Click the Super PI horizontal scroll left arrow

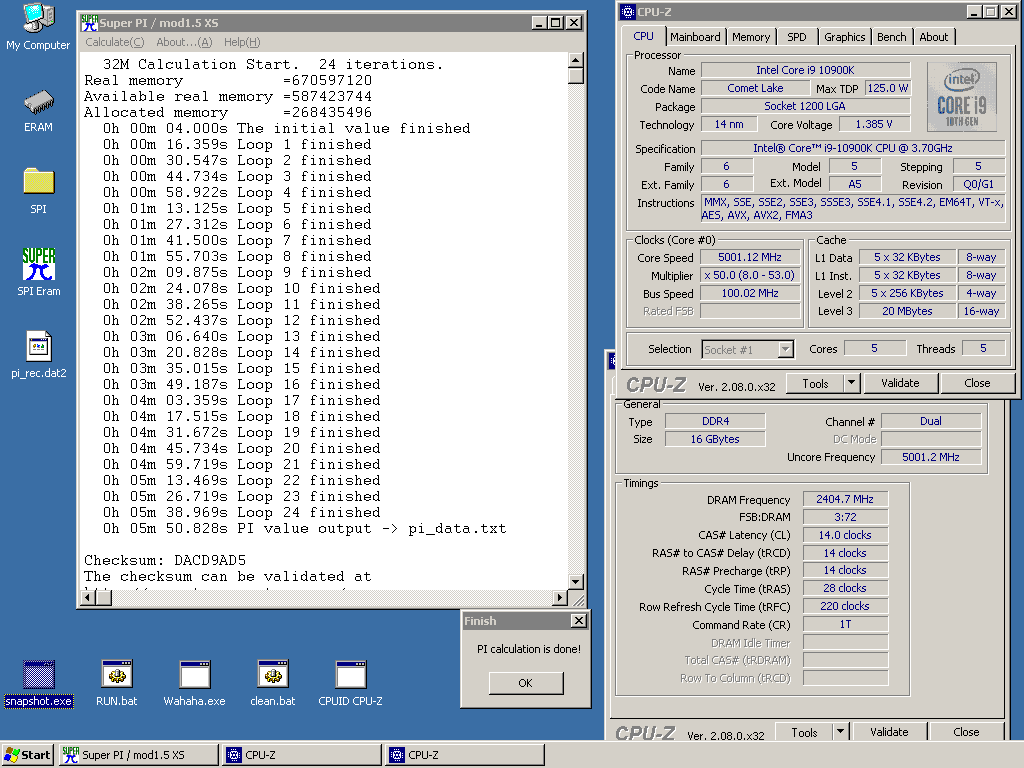coord(89,597)
